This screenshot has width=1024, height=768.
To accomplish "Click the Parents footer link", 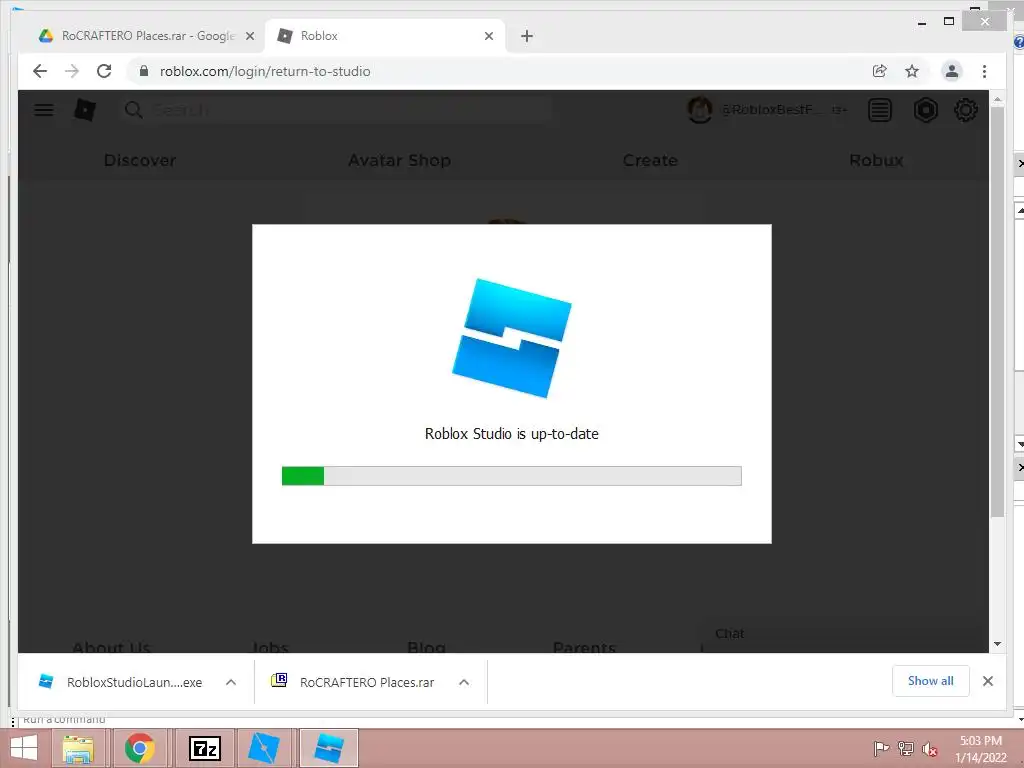I will (x=584, y=647).
